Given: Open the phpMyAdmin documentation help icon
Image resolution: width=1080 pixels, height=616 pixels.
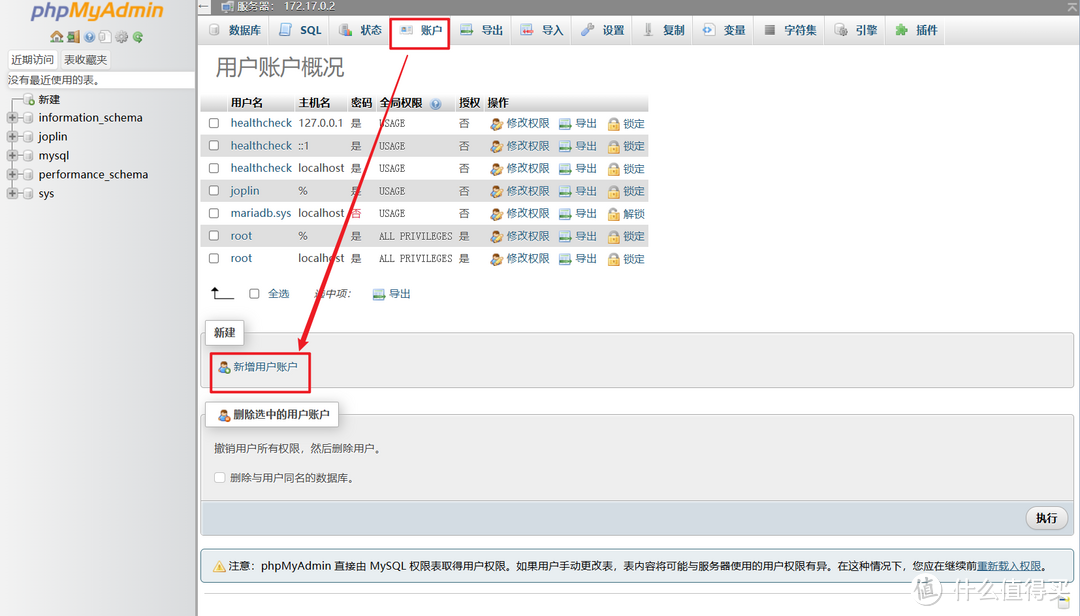Looking at the screenshot, I should [x=90, y=37].
